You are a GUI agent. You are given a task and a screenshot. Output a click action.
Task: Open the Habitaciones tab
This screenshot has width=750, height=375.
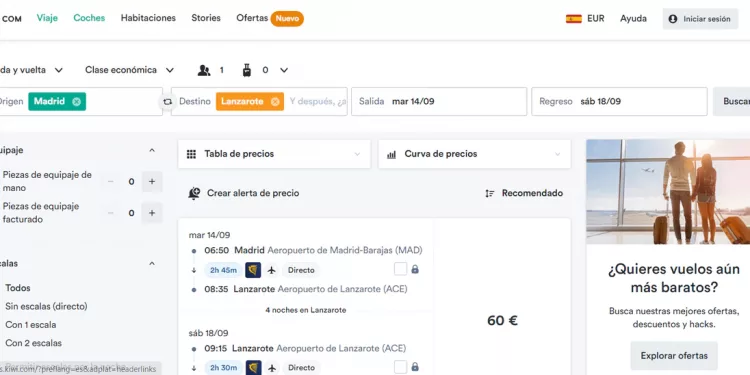click(148, 18)
